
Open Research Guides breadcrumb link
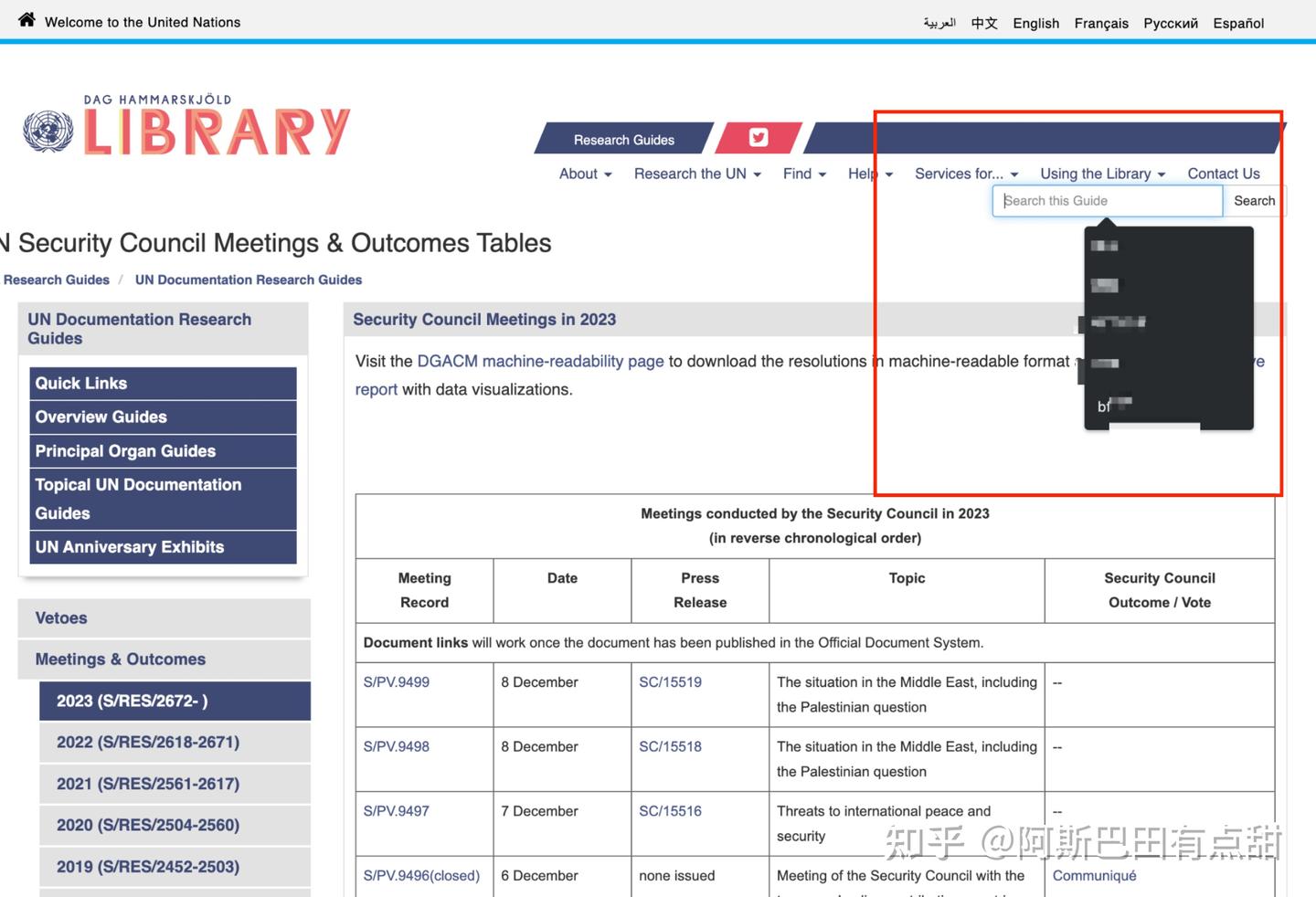[x=57, y=280]
